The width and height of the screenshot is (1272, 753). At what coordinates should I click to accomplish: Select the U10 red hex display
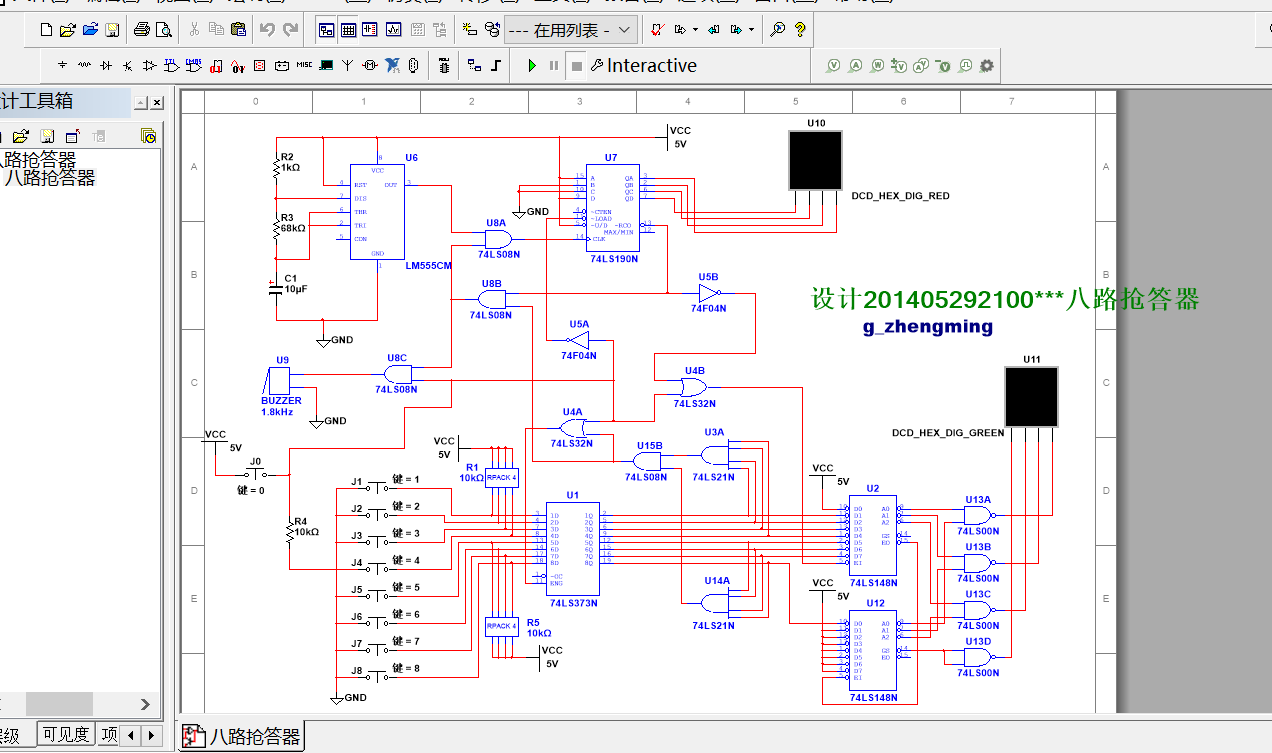[816, 160]
